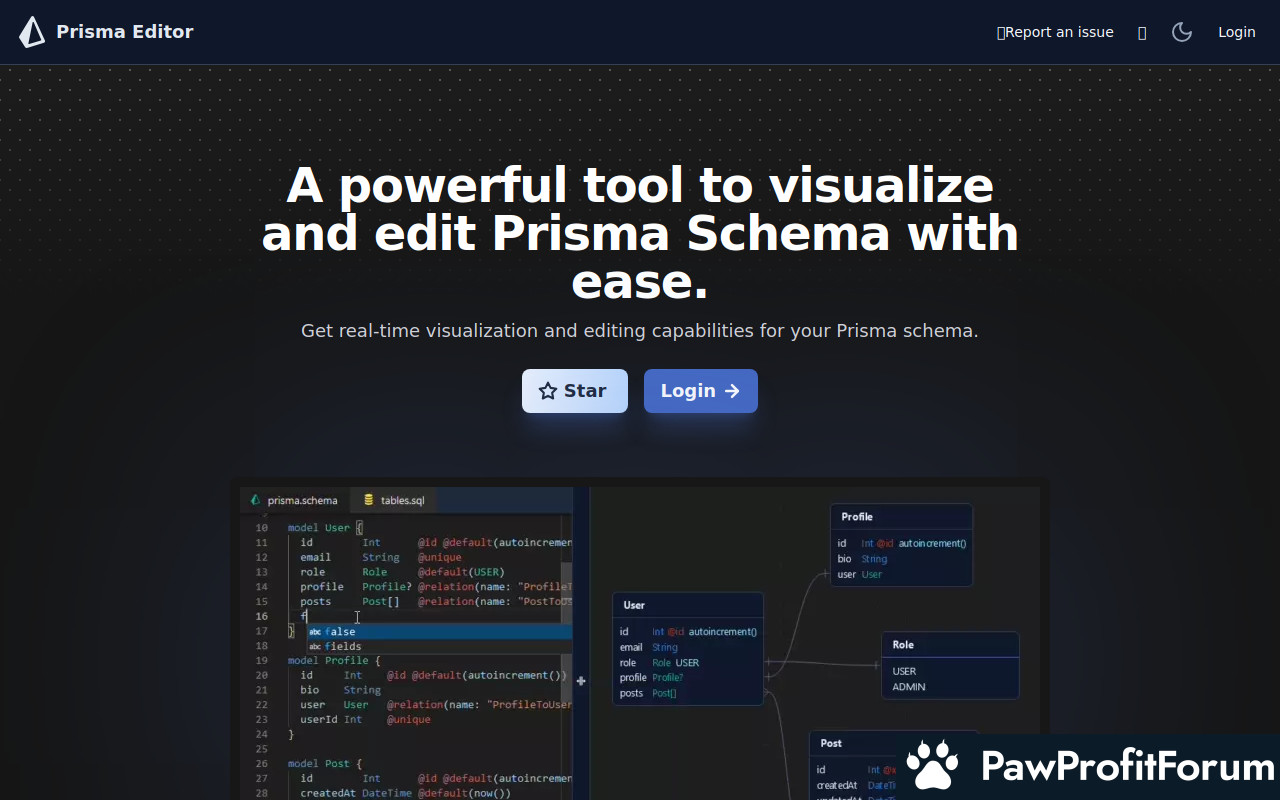Click the Profile model node header
1280x800 pixels.
[901, 517]
